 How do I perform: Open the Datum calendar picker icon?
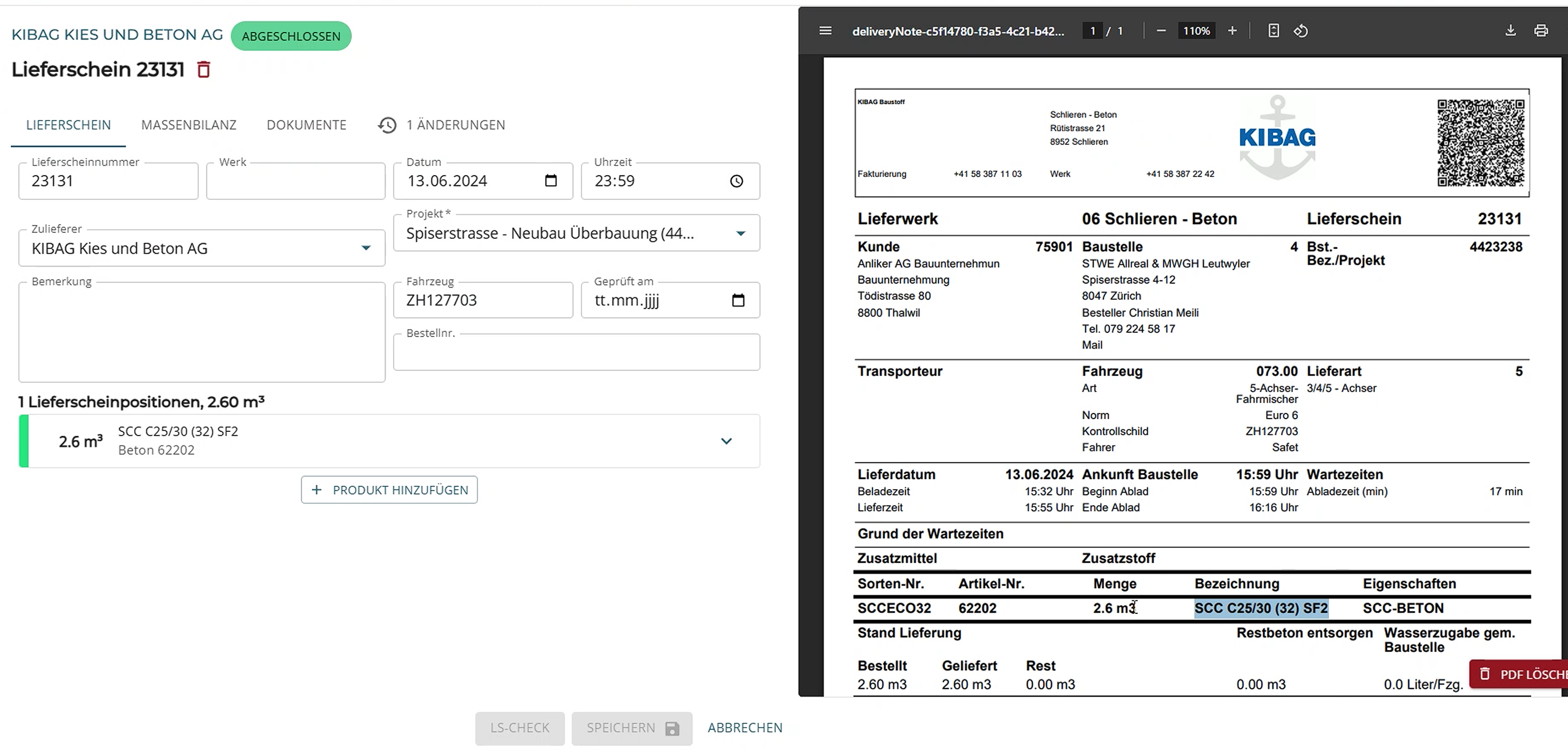pos(550,181)
